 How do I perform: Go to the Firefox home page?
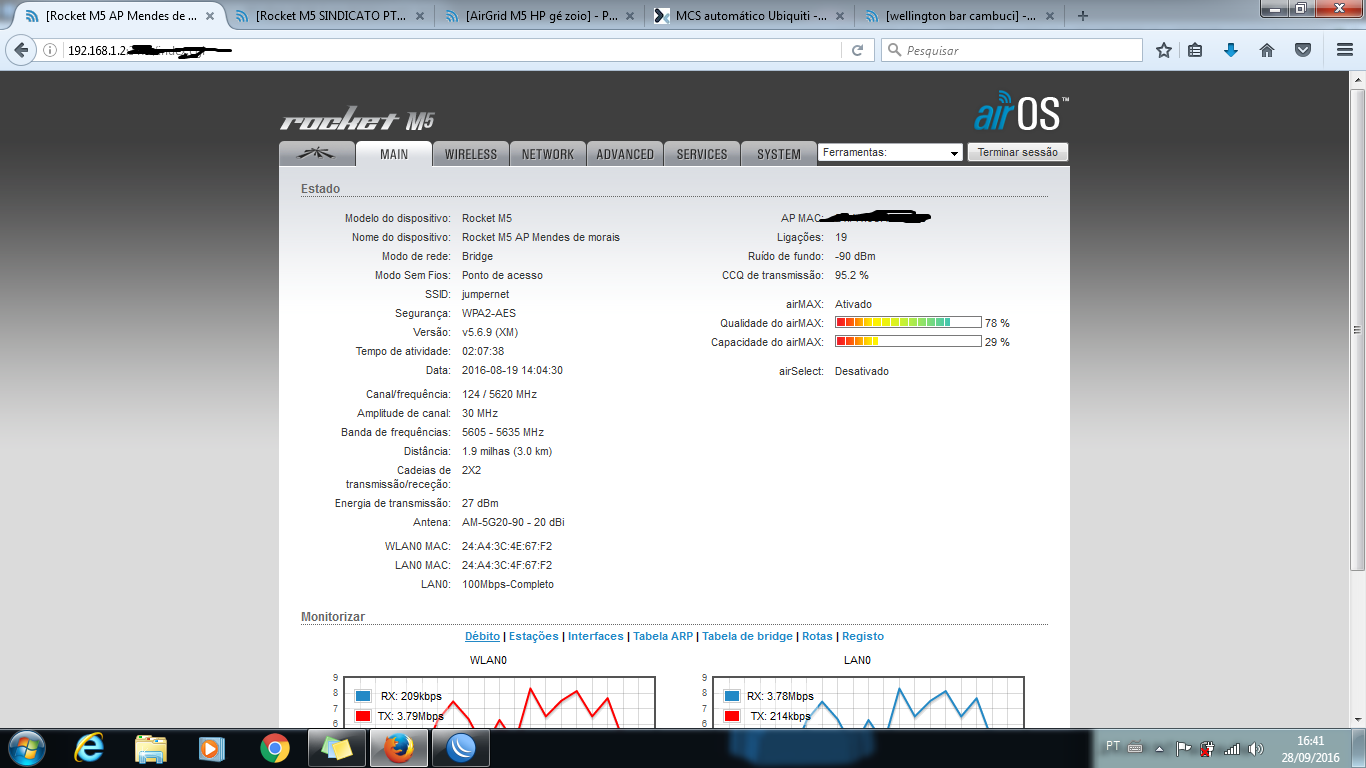[1267, 50]
